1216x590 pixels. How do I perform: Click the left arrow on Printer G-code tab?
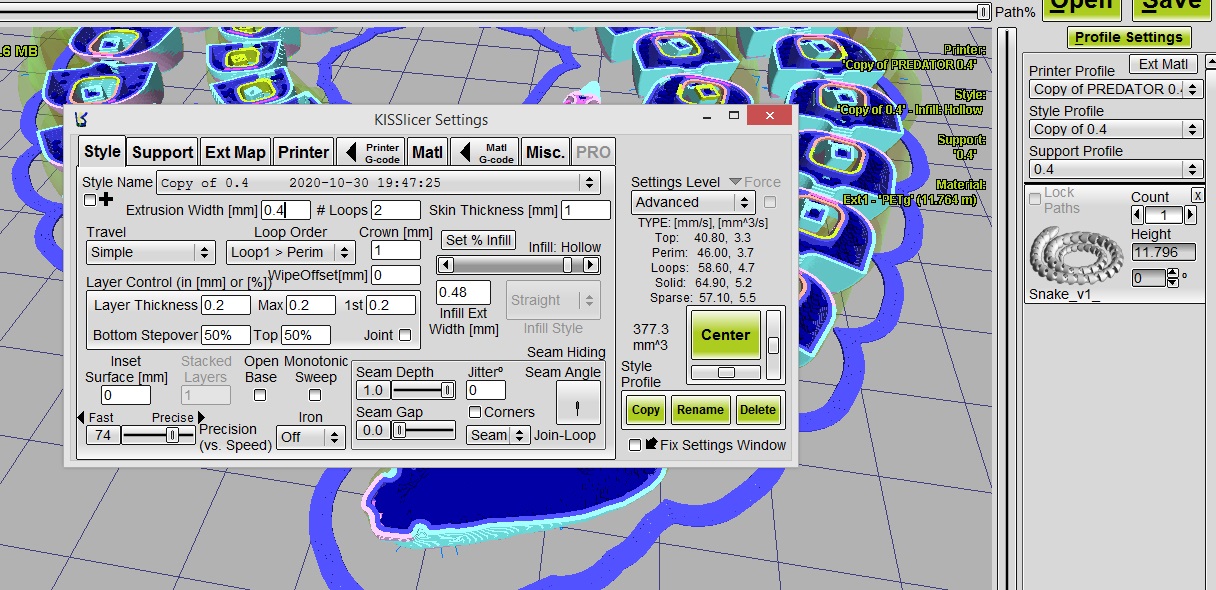point(352,152)
